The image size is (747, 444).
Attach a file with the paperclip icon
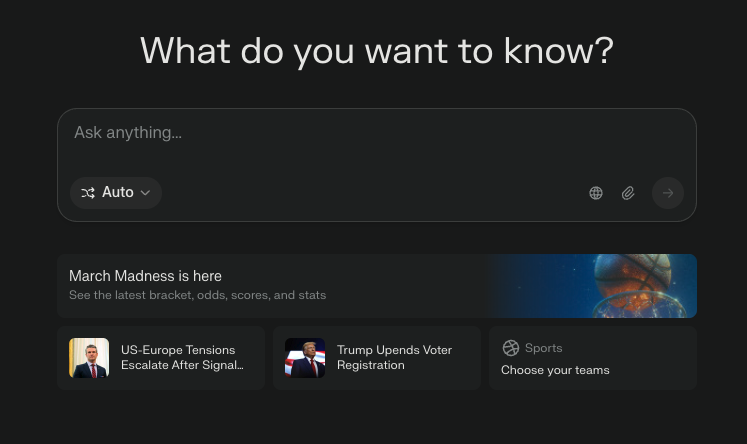(x=628, y=193)
